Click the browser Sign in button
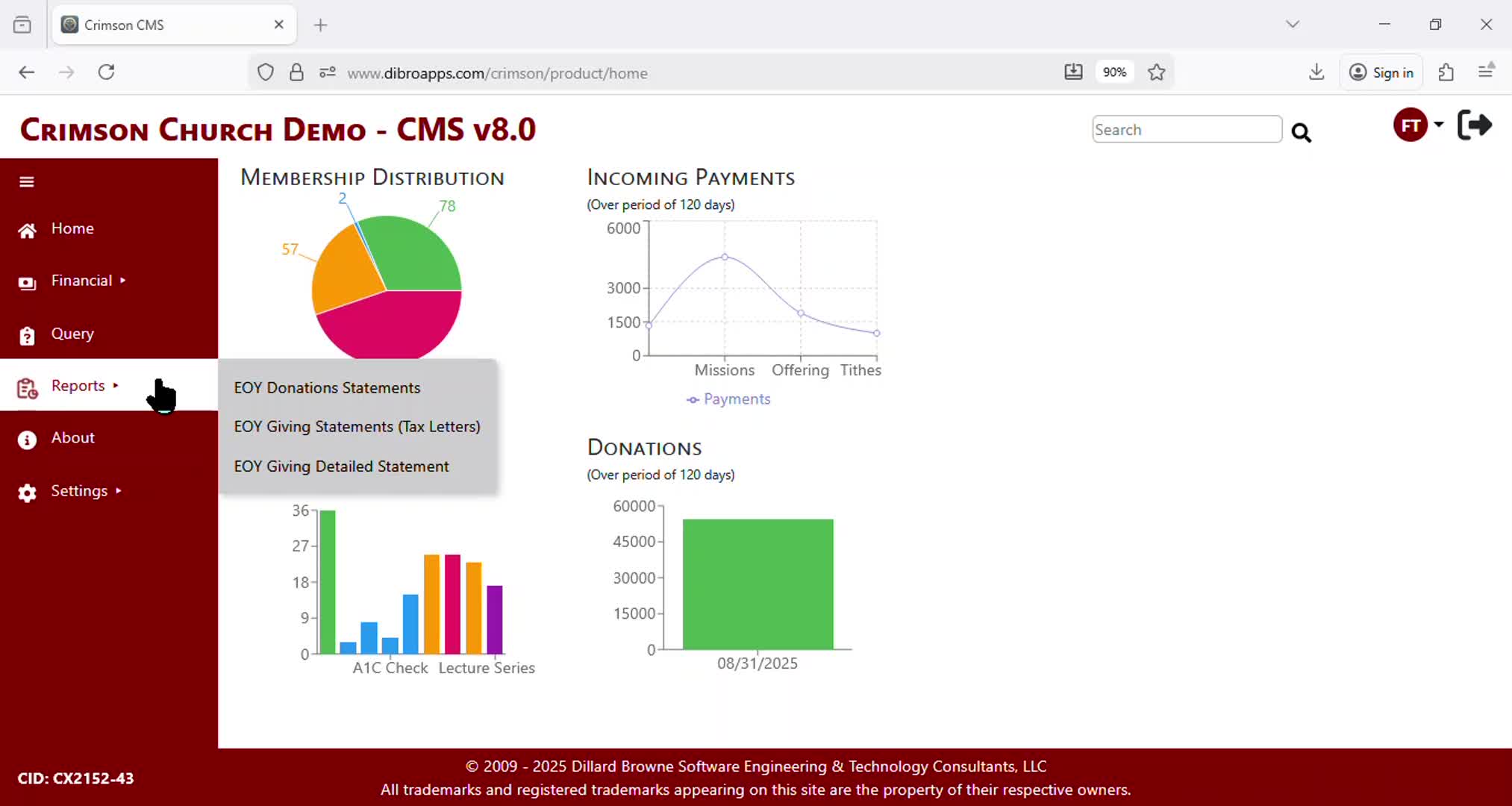1512x806 pixels. (1381, 72)
